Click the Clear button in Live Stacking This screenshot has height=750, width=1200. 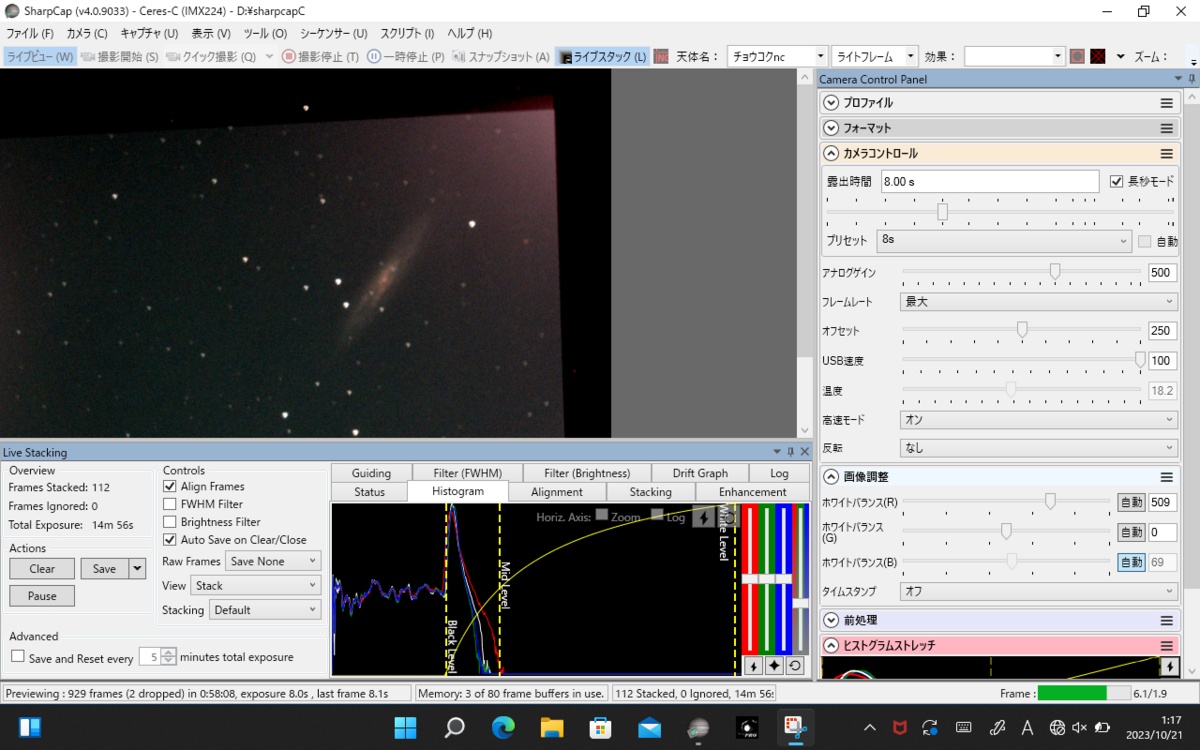tap(42, 568)
